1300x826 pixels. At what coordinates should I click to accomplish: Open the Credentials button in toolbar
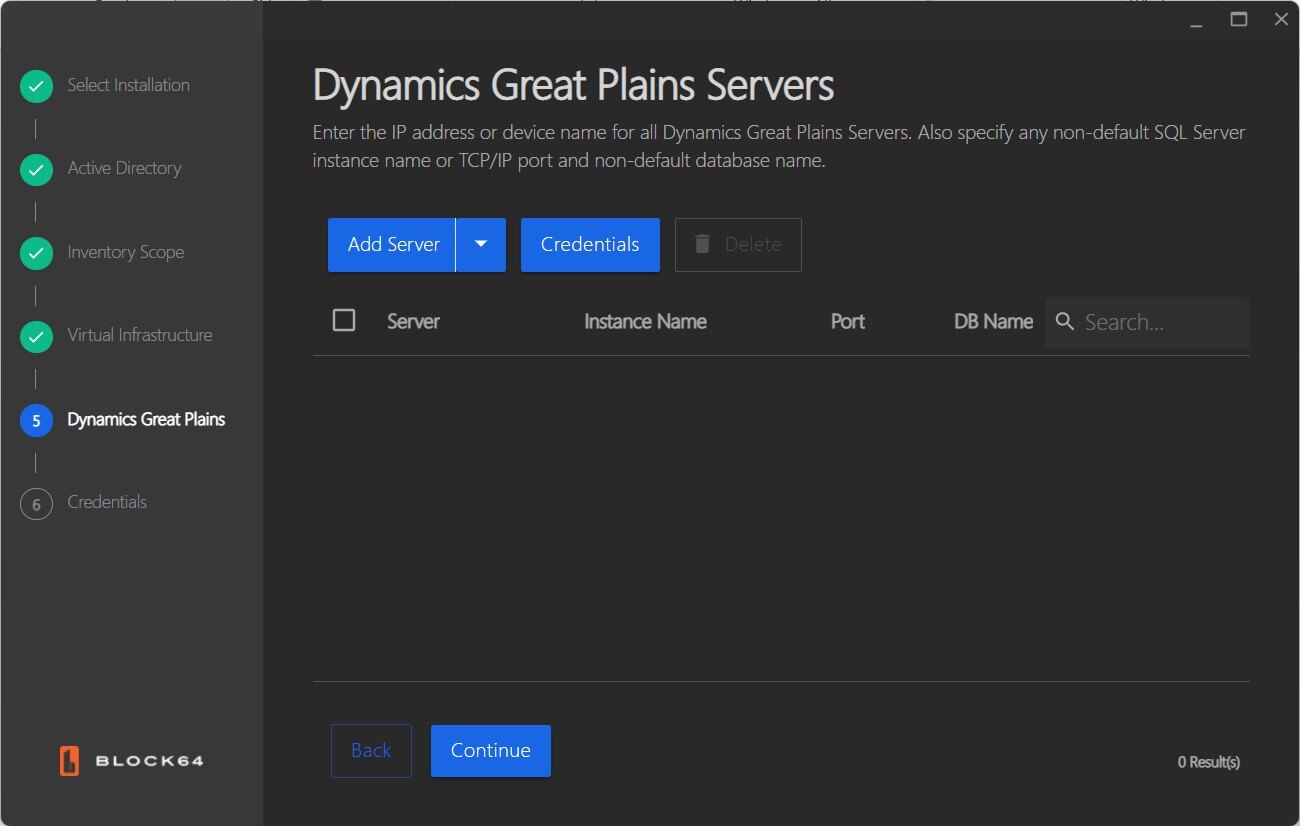point(590,244)
